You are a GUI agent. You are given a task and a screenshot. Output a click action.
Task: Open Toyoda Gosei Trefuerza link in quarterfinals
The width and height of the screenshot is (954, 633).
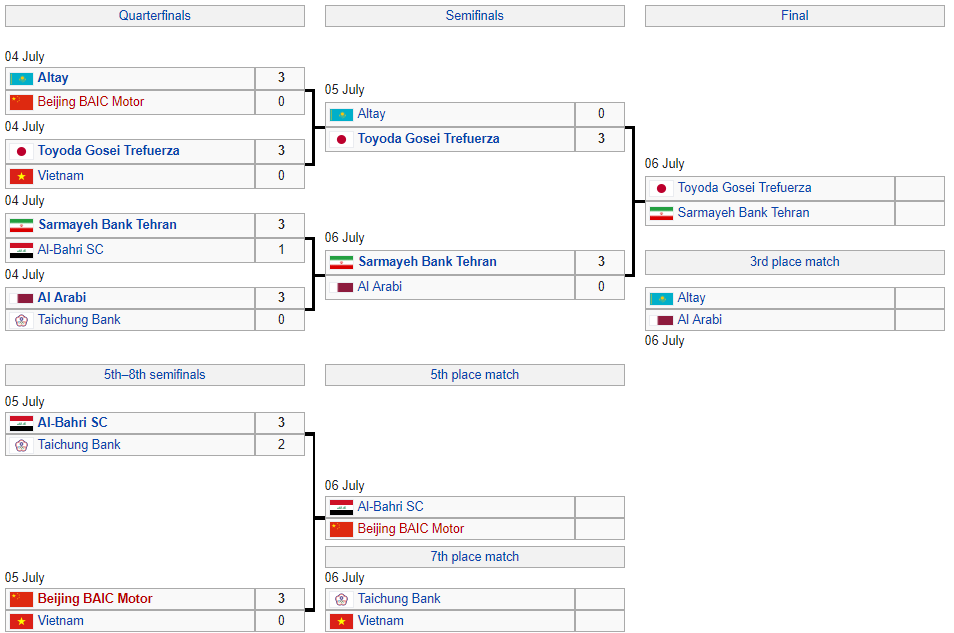(x=108, y=151)
